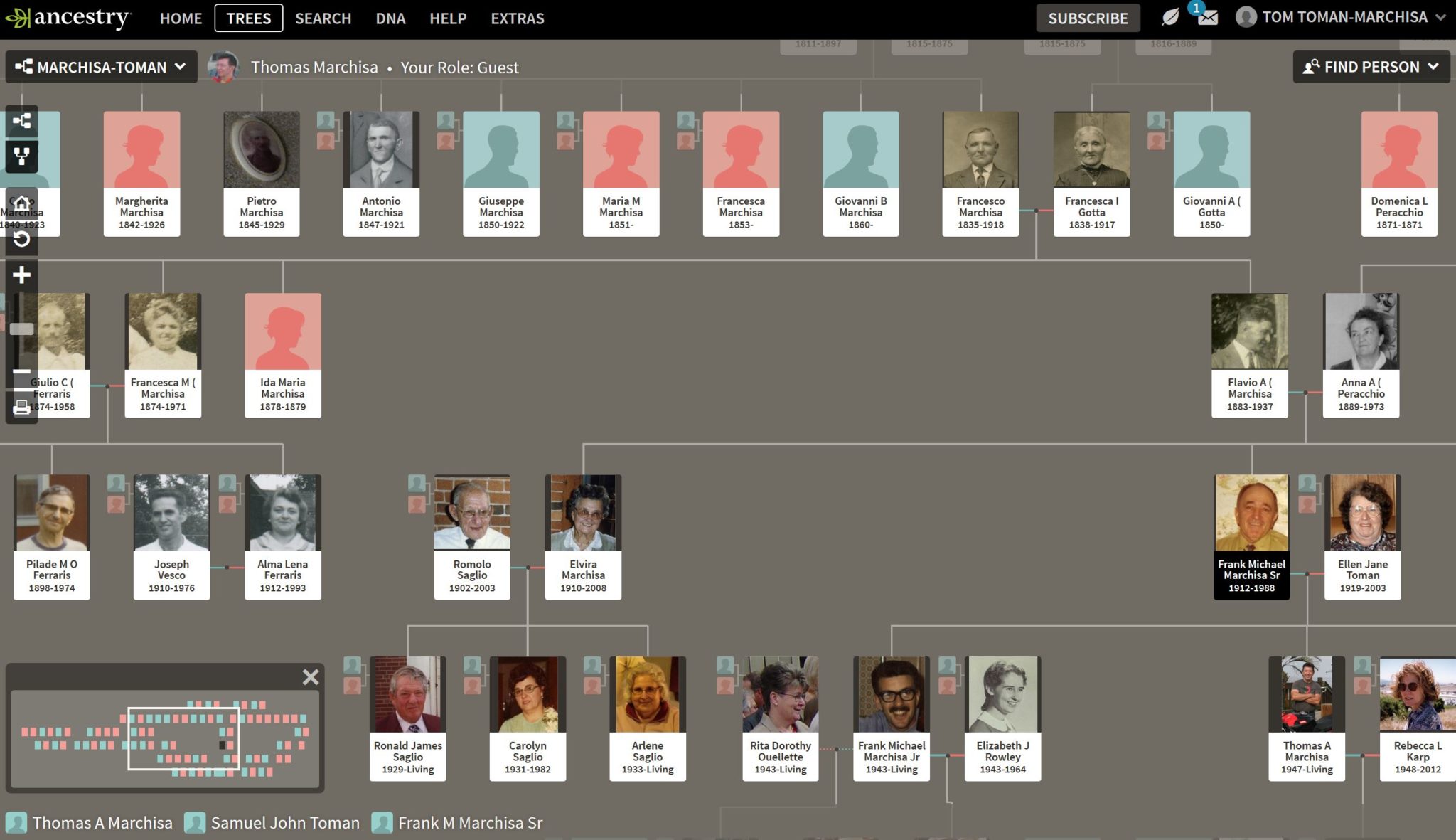Viewport: 1456px width, 840px height.
Task: Click the reset/rotate view icon
Action: pos(21,239)
